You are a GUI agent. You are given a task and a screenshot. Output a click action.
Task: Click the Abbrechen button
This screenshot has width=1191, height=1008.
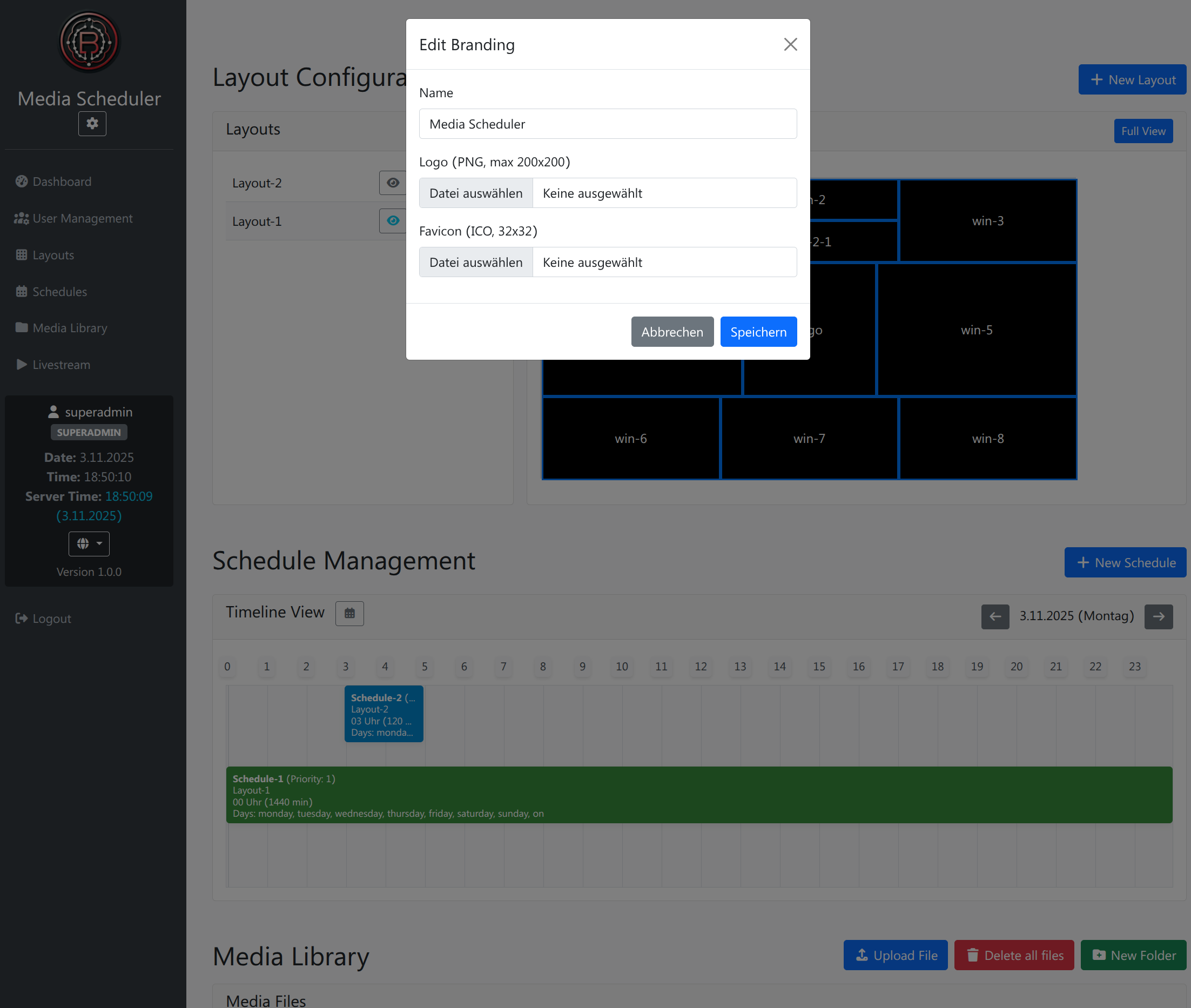point(672,332)
